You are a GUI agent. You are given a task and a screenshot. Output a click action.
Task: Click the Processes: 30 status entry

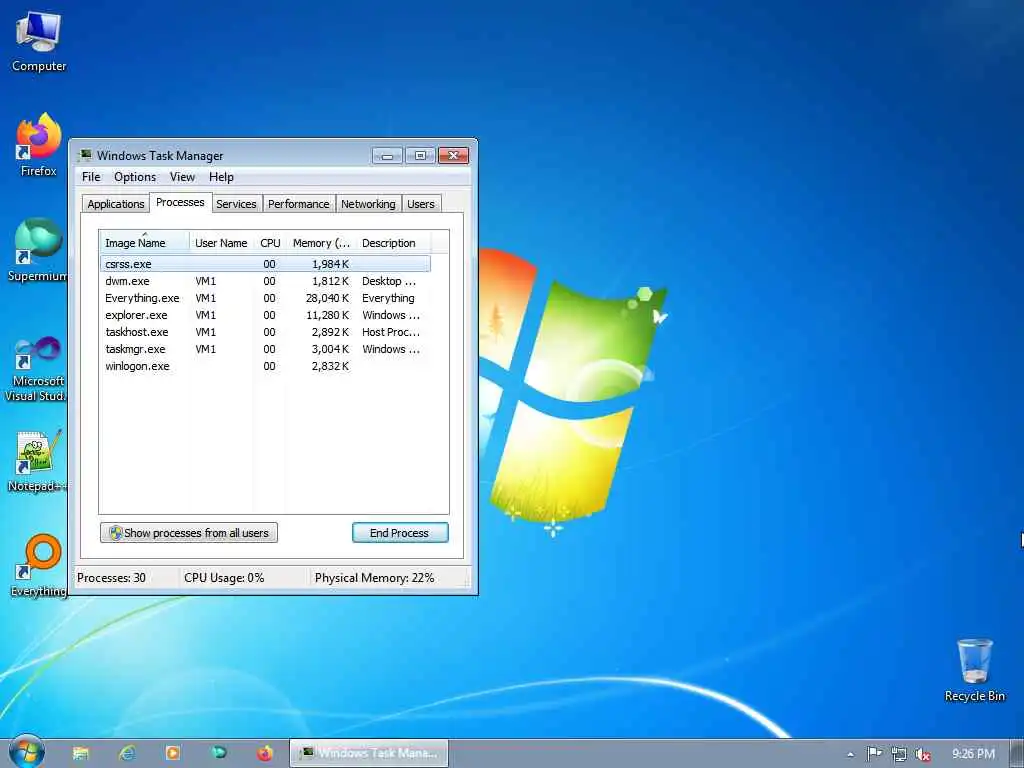click(x=111, y=578)
